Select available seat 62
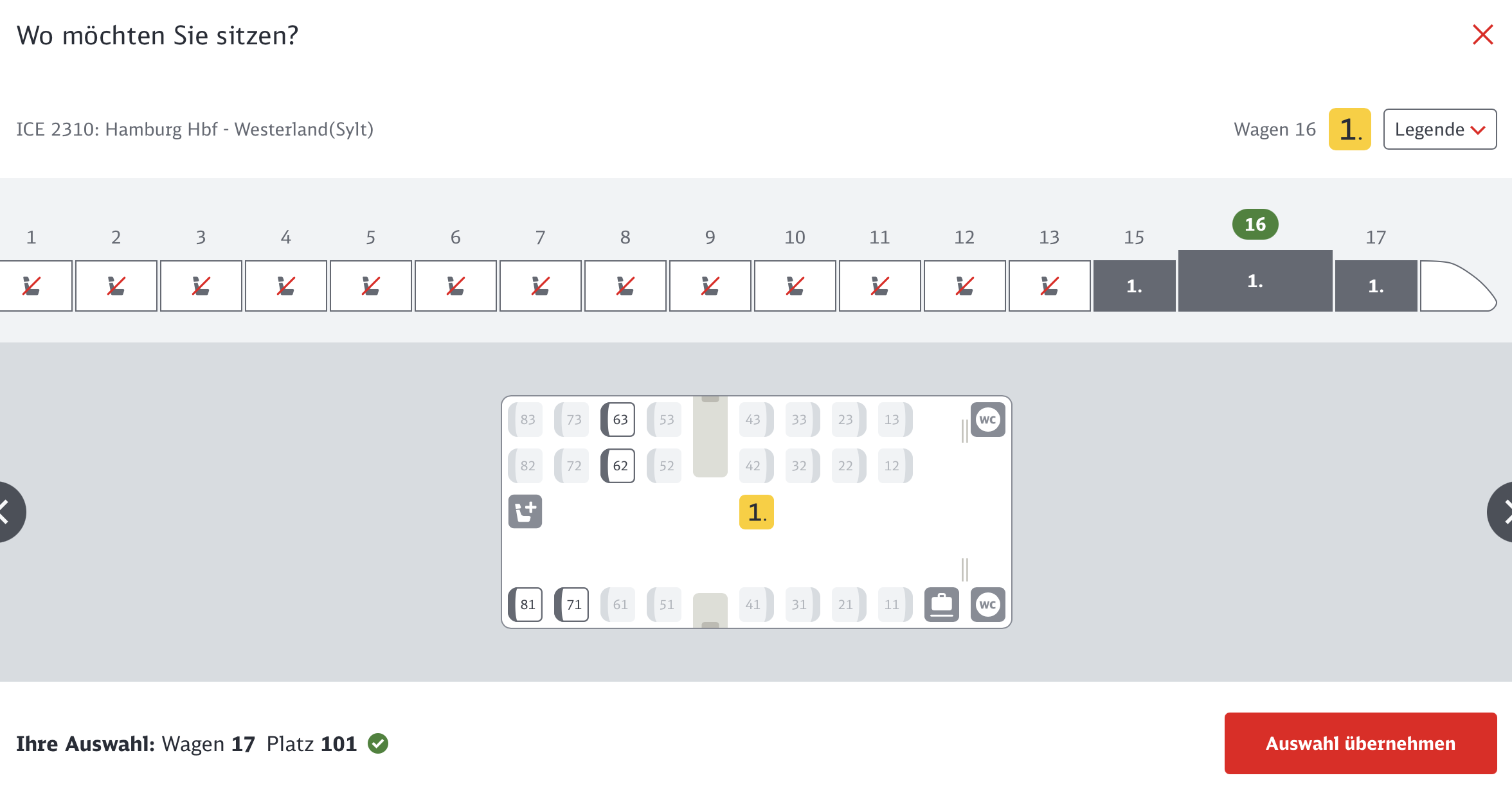 pyautogui.click(x=618, y=466)
